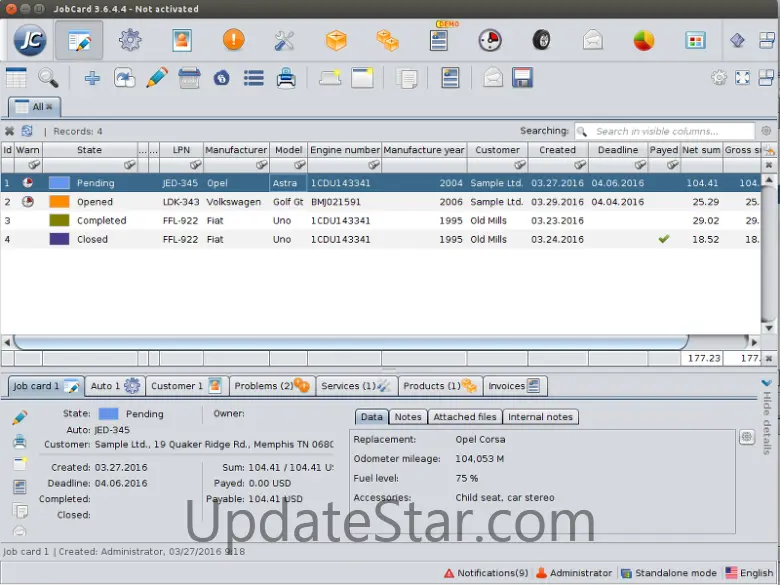This screenshot has height=585, width=780.
Task: Click olive Completed state color swatch
Action: pos(59,220)
